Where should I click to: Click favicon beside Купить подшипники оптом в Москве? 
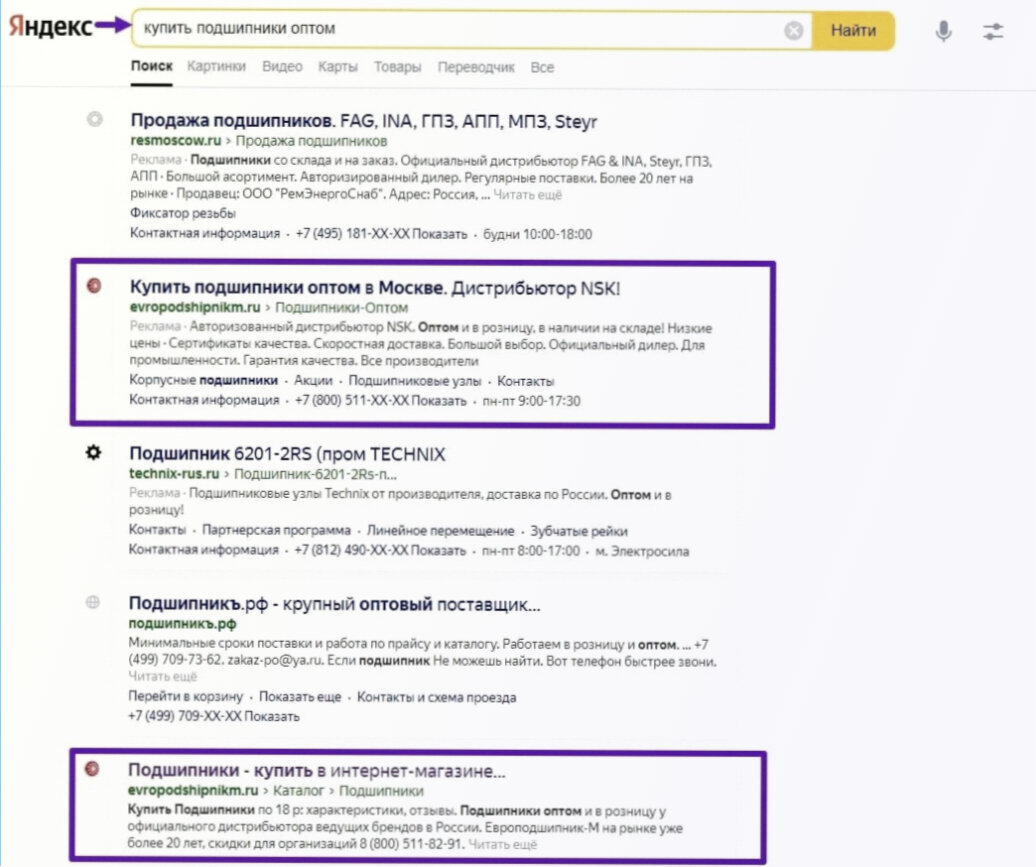click(x=94, y=285)
